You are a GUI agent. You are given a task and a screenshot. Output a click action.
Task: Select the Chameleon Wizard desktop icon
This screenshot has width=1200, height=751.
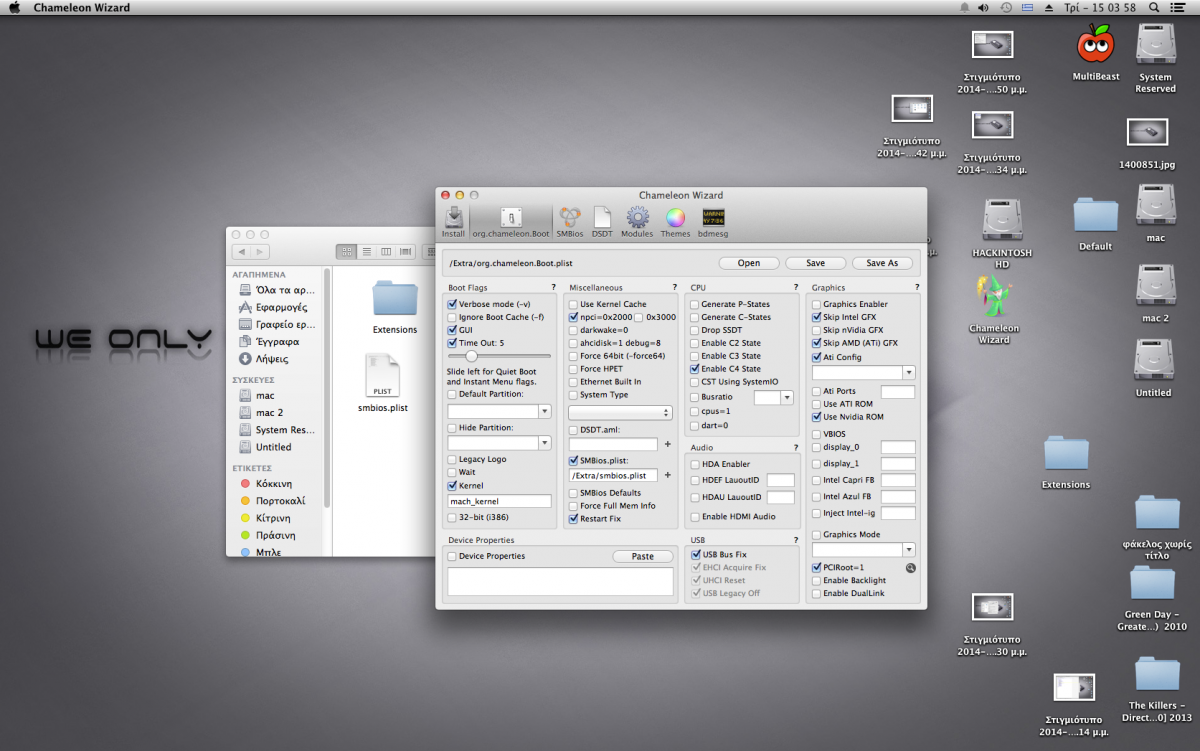click(x=994, y=309)
